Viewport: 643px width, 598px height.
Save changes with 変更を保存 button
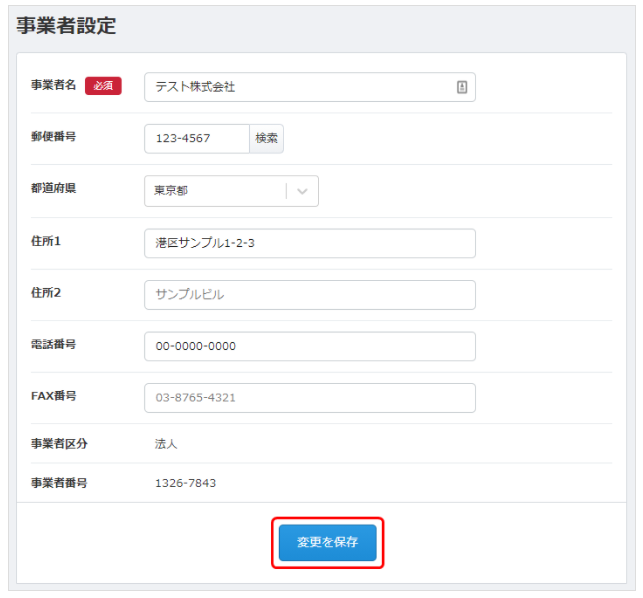point(327,542)
